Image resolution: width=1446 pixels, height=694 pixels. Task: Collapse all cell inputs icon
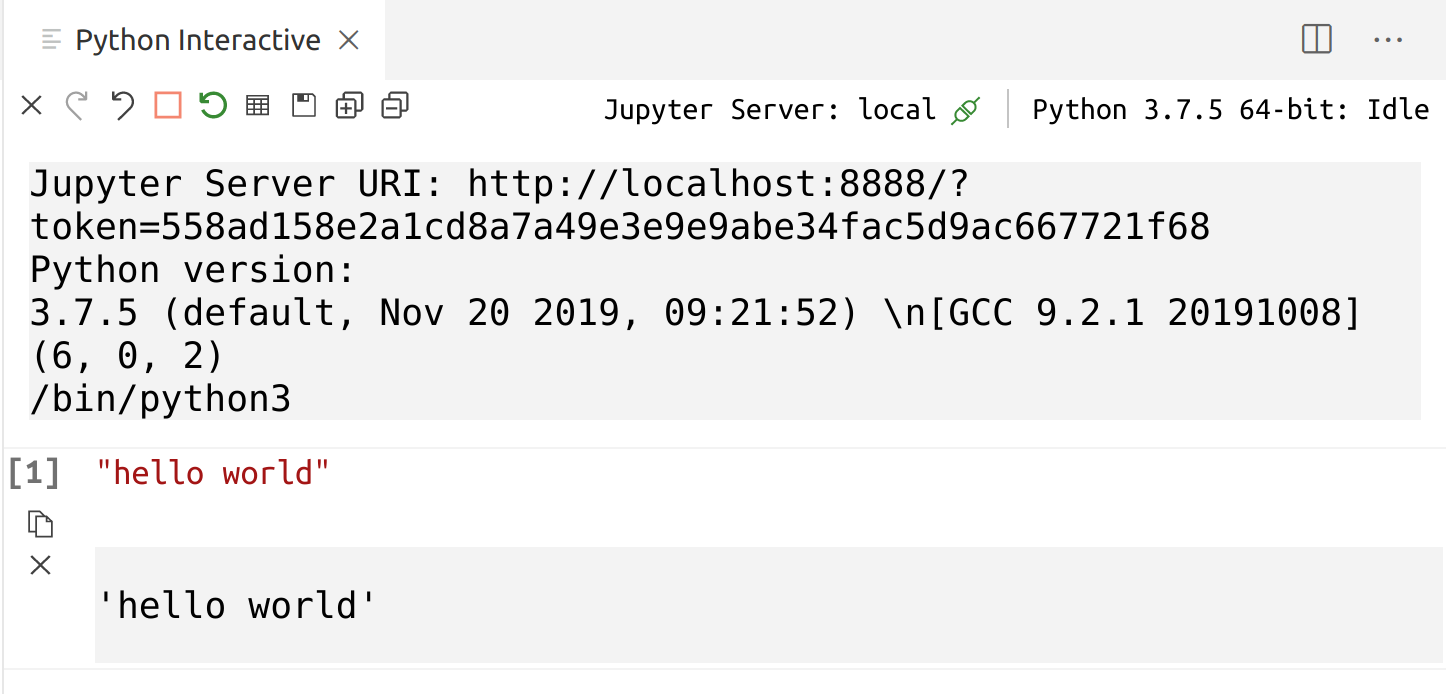(x=395, y=105)
